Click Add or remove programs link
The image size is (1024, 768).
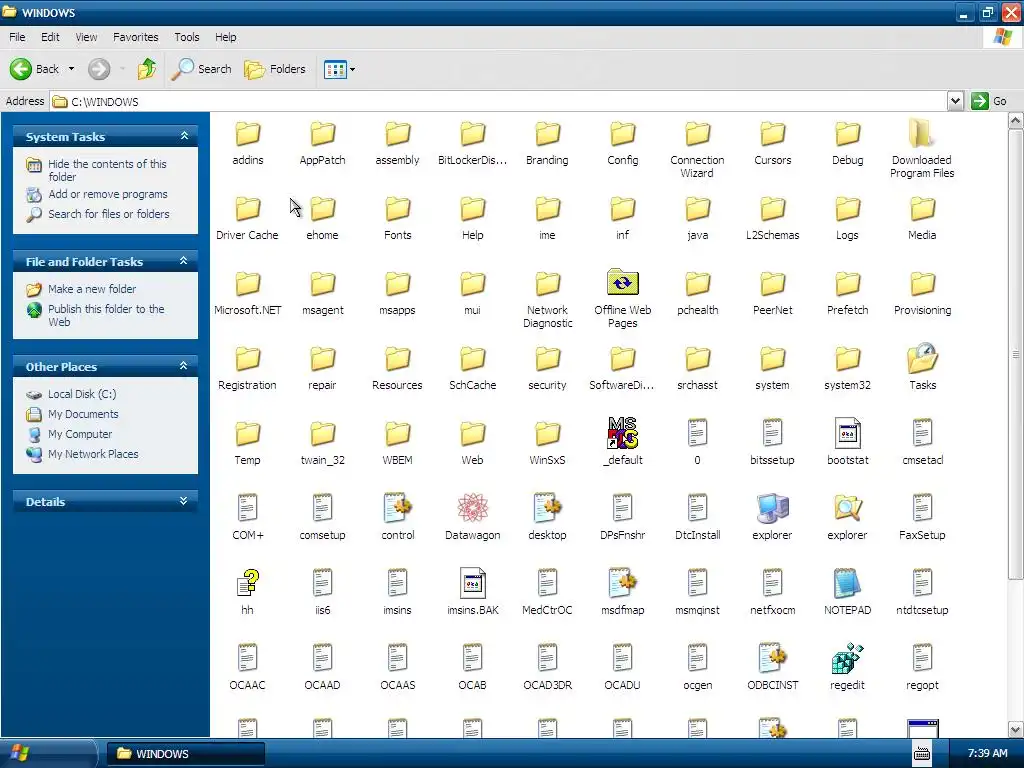(108, 194)
